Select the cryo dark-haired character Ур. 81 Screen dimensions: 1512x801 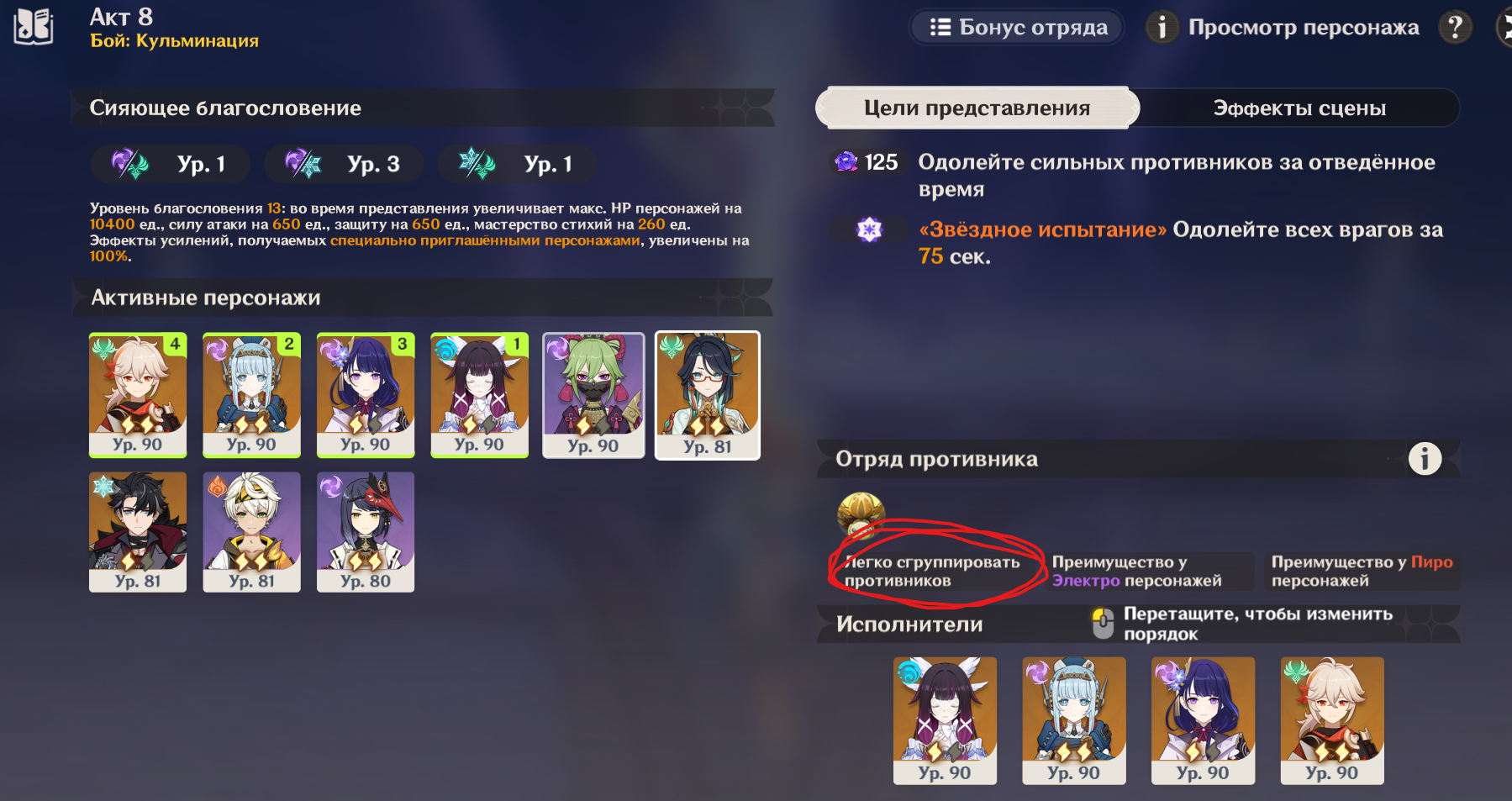click(x=138, y=532)
